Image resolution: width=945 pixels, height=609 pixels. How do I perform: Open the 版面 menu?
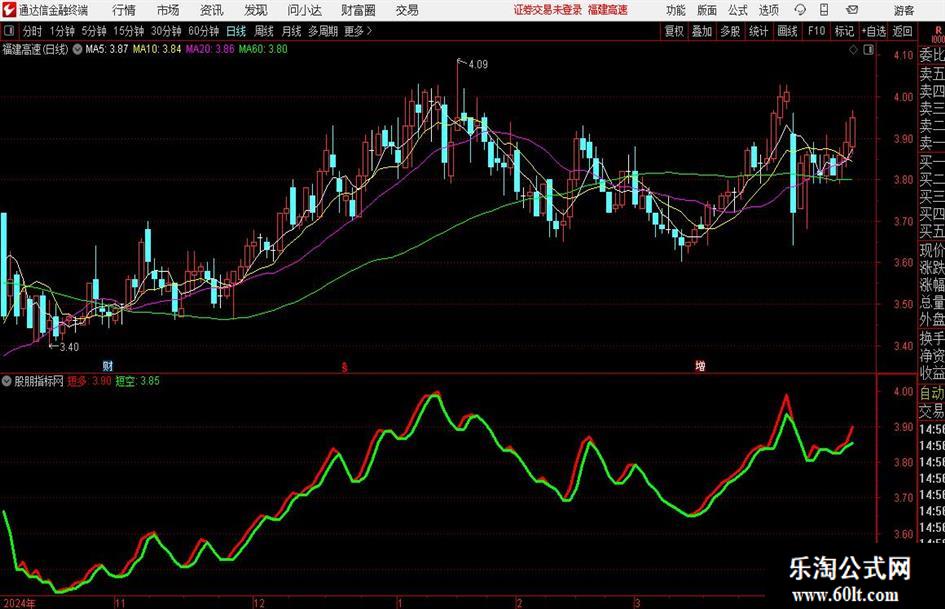pos(707,10)
